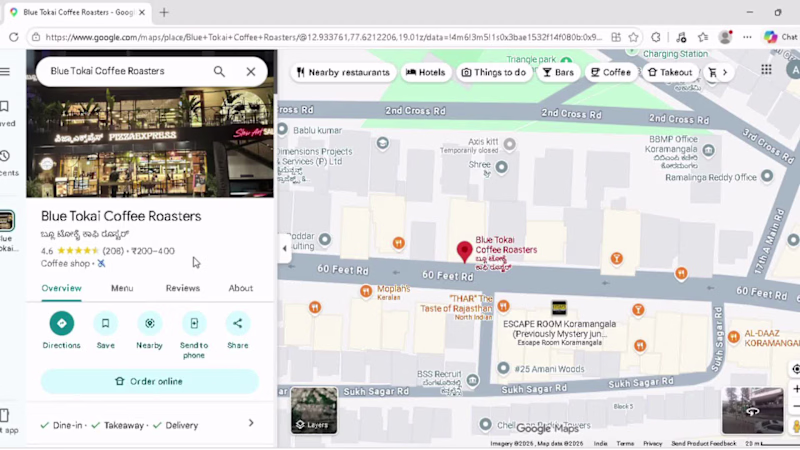Bookmark this page with star icon
The height and width of the screenshot is (450, 800).
pos(633,37)
